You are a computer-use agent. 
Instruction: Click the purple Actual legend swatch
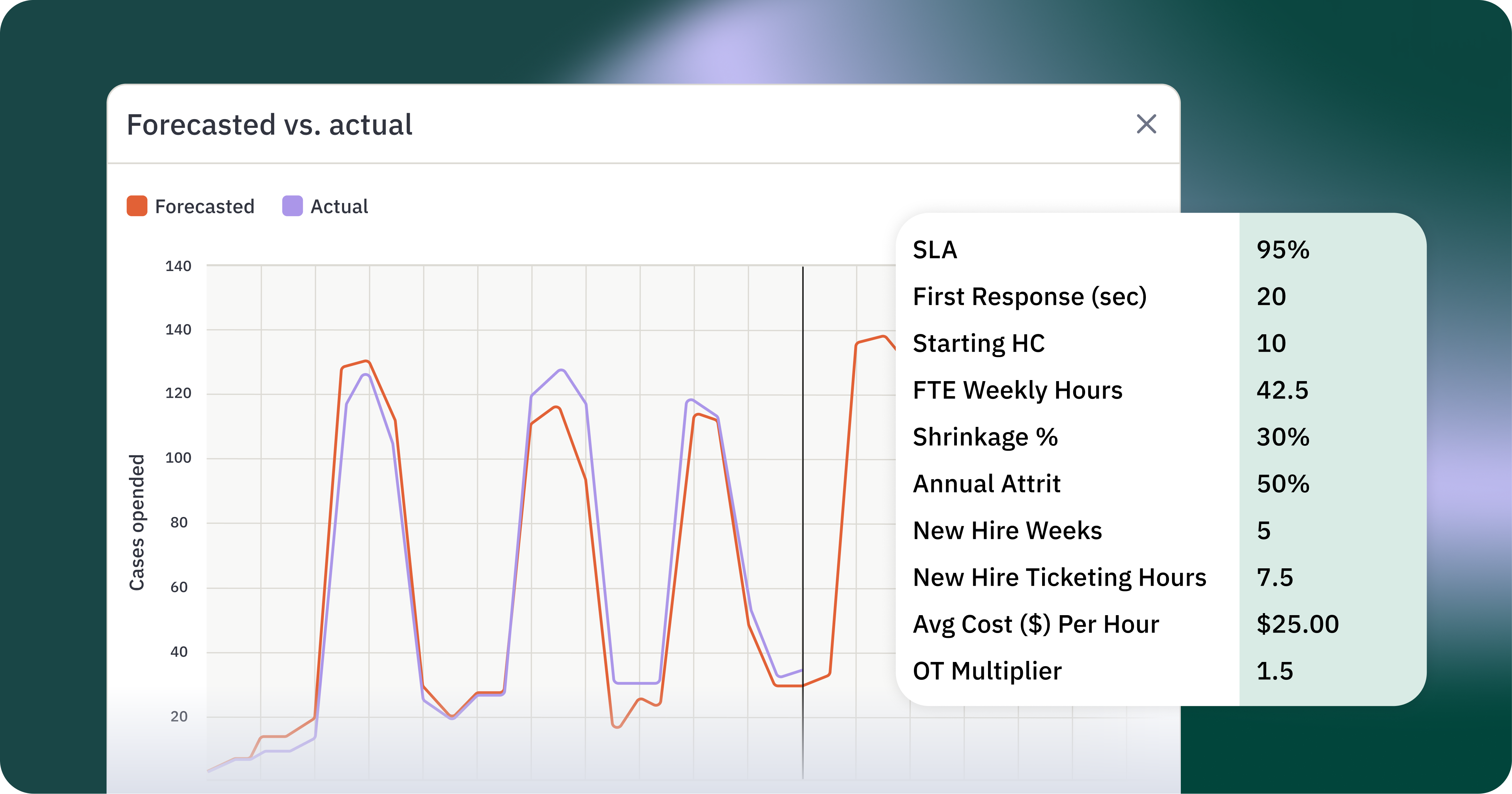(292, 206)
